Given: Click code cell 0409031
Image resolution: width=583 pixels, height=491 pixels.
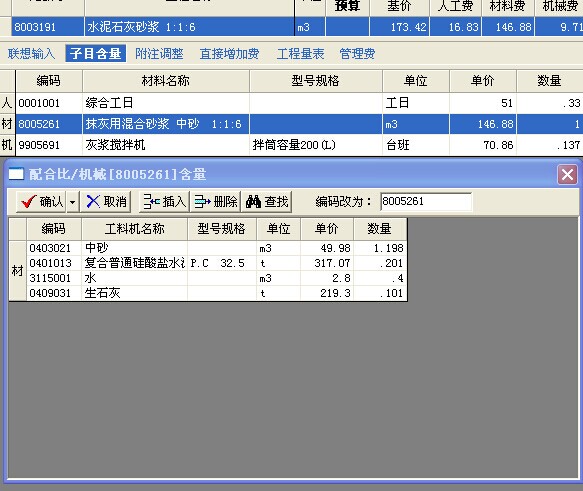Looking at the screenshot, I should [x=54, y=293].
